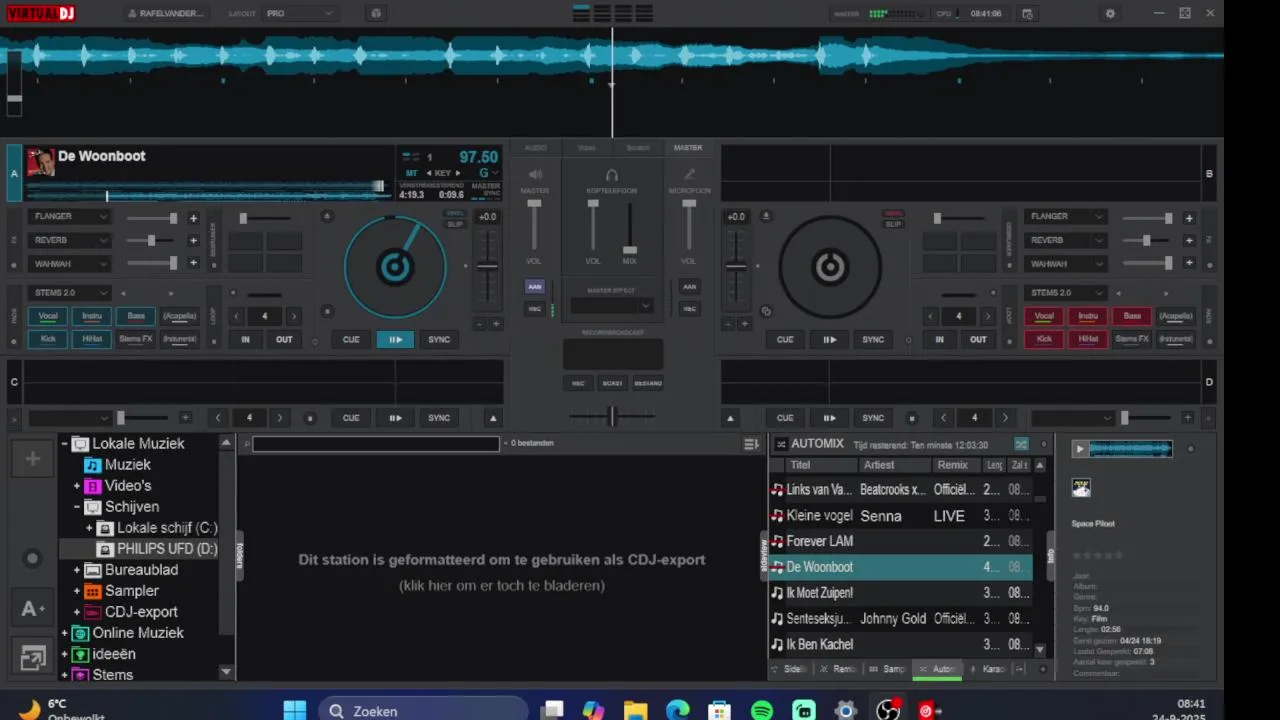The image size is (1280, 720).
Task: Click the font size A+ sidebar icon
Action: coord(33,609)
